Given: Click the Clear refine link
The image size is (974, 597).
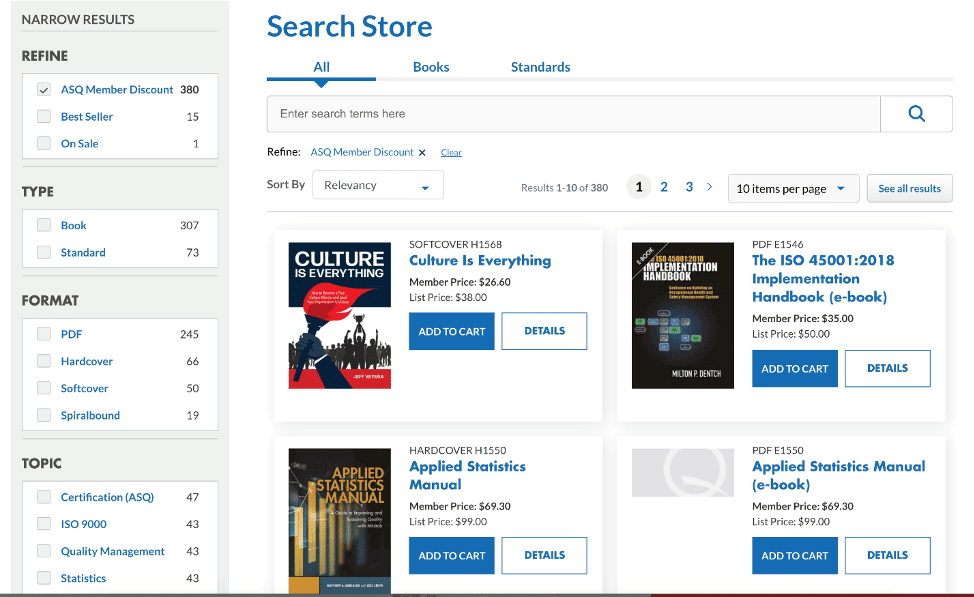Looking at the screenshot, I should (451, 153).
